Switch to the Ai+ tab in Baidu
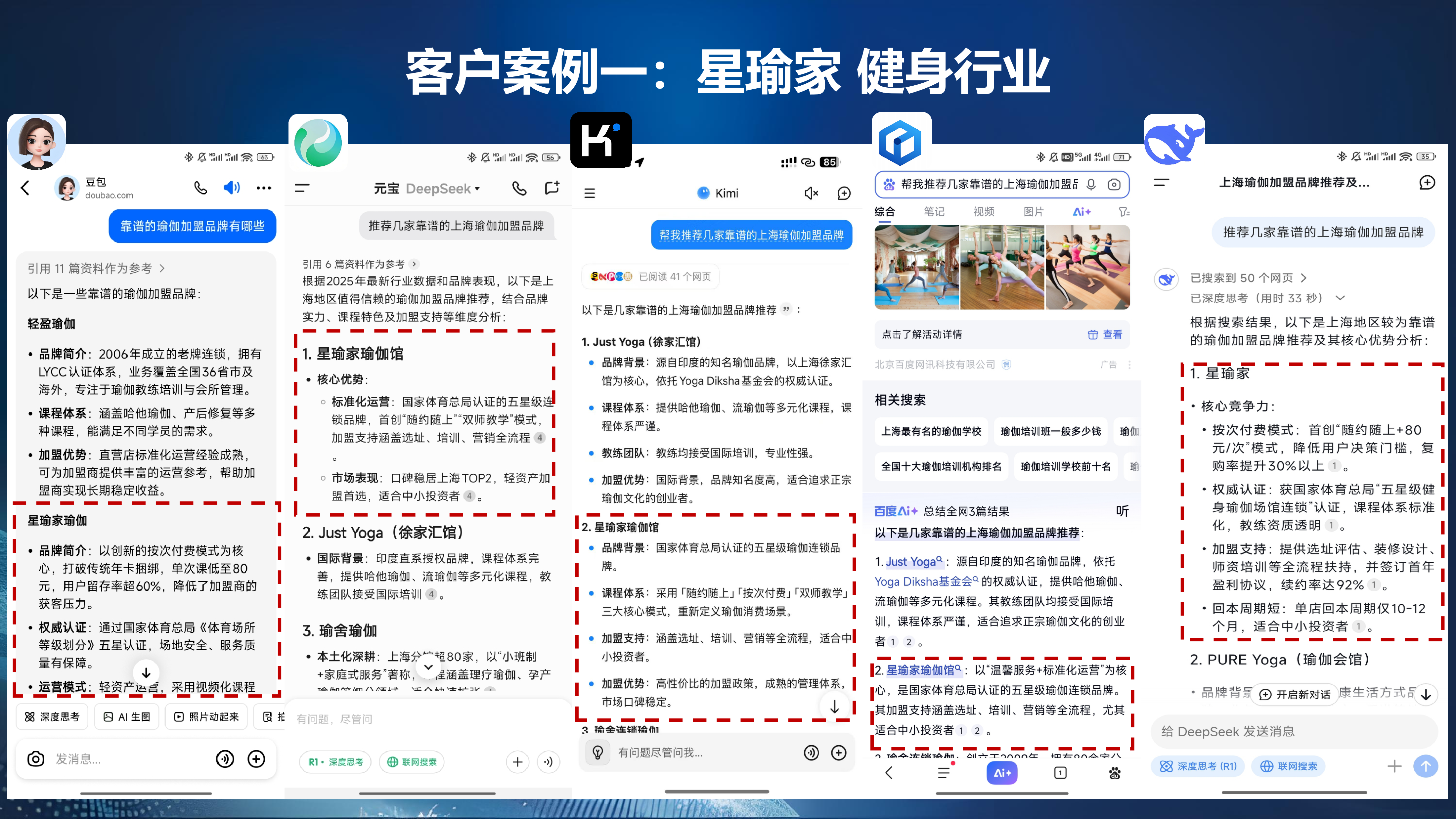Viewport: 1456px width, 819px height. tap(1081, 212)
